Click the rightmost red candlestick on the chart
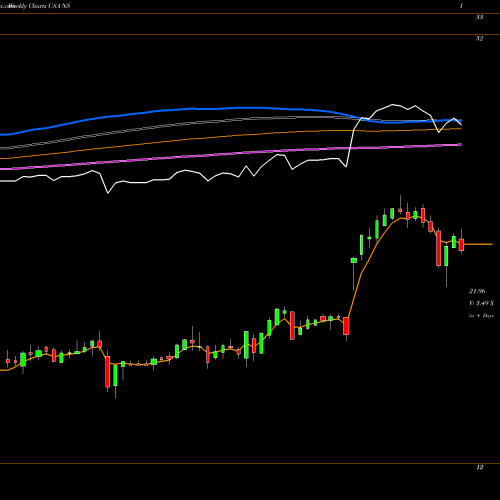 tap(461, 244)
